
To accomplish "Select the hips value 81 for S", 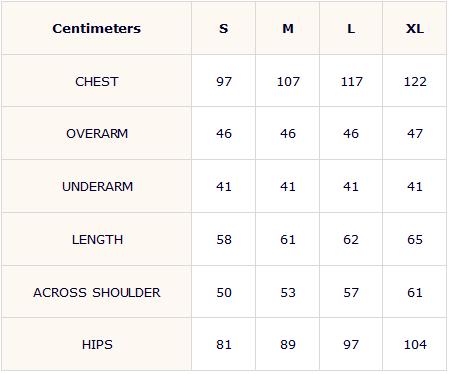I will 224,344.
